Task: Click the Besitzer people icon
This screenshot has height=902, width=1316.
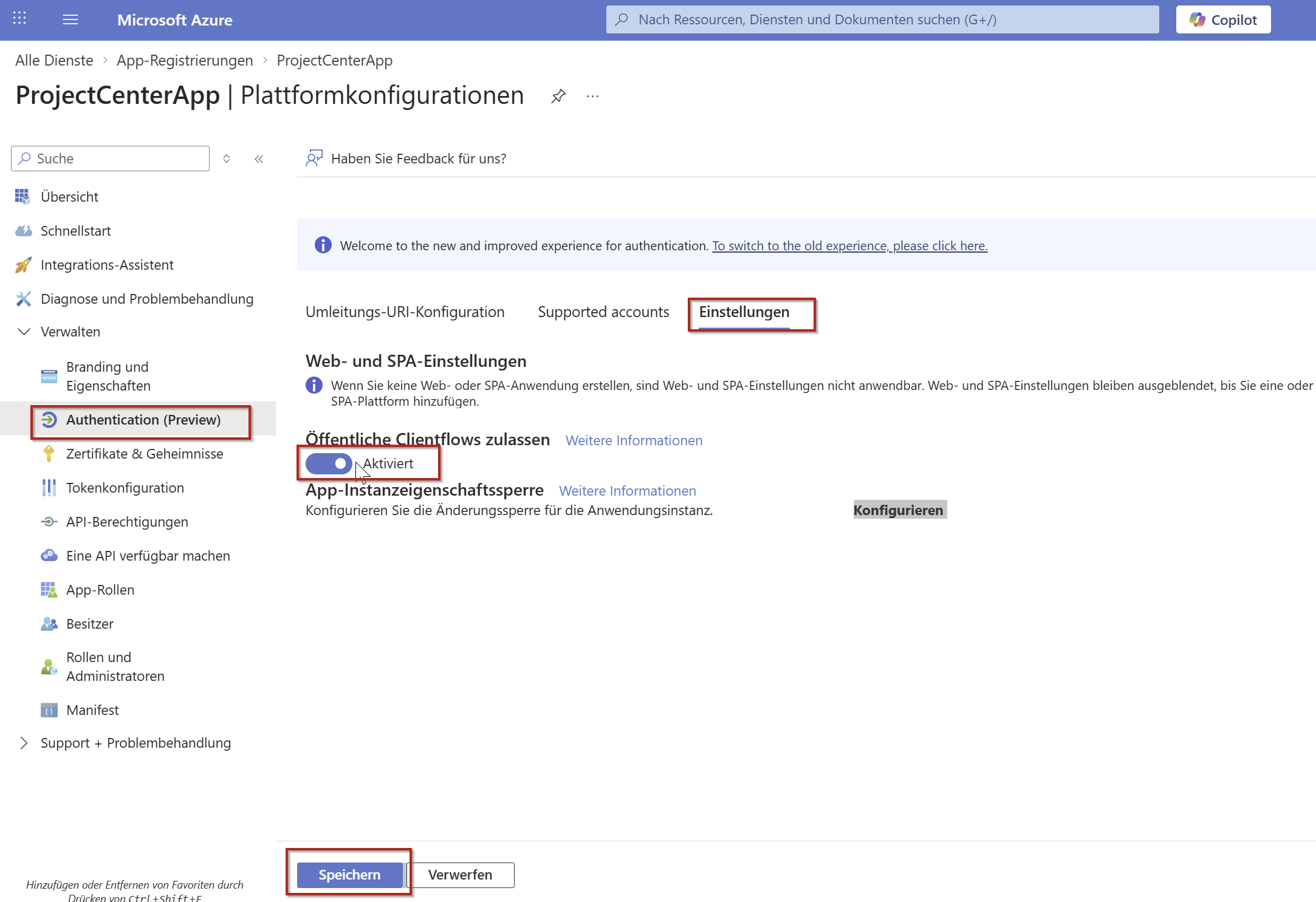Action: pyautogui.click(x=49, y=624)
